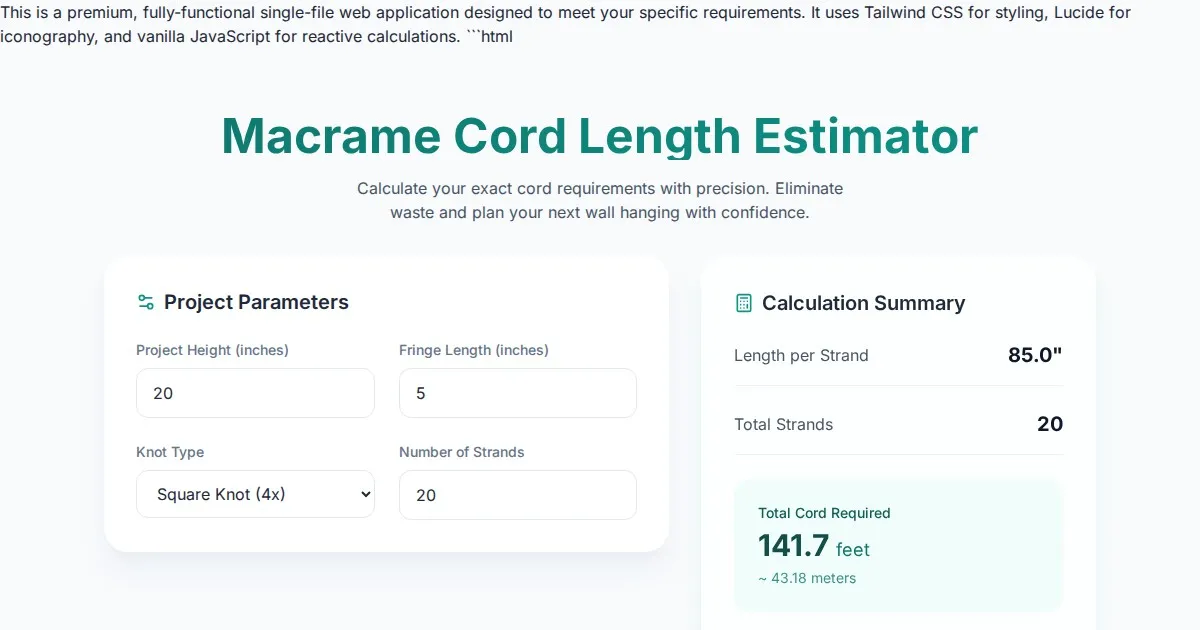1200x630 pixels.
Task: Open the Knot Type dropdown
Action: click(x=255, y=494)
